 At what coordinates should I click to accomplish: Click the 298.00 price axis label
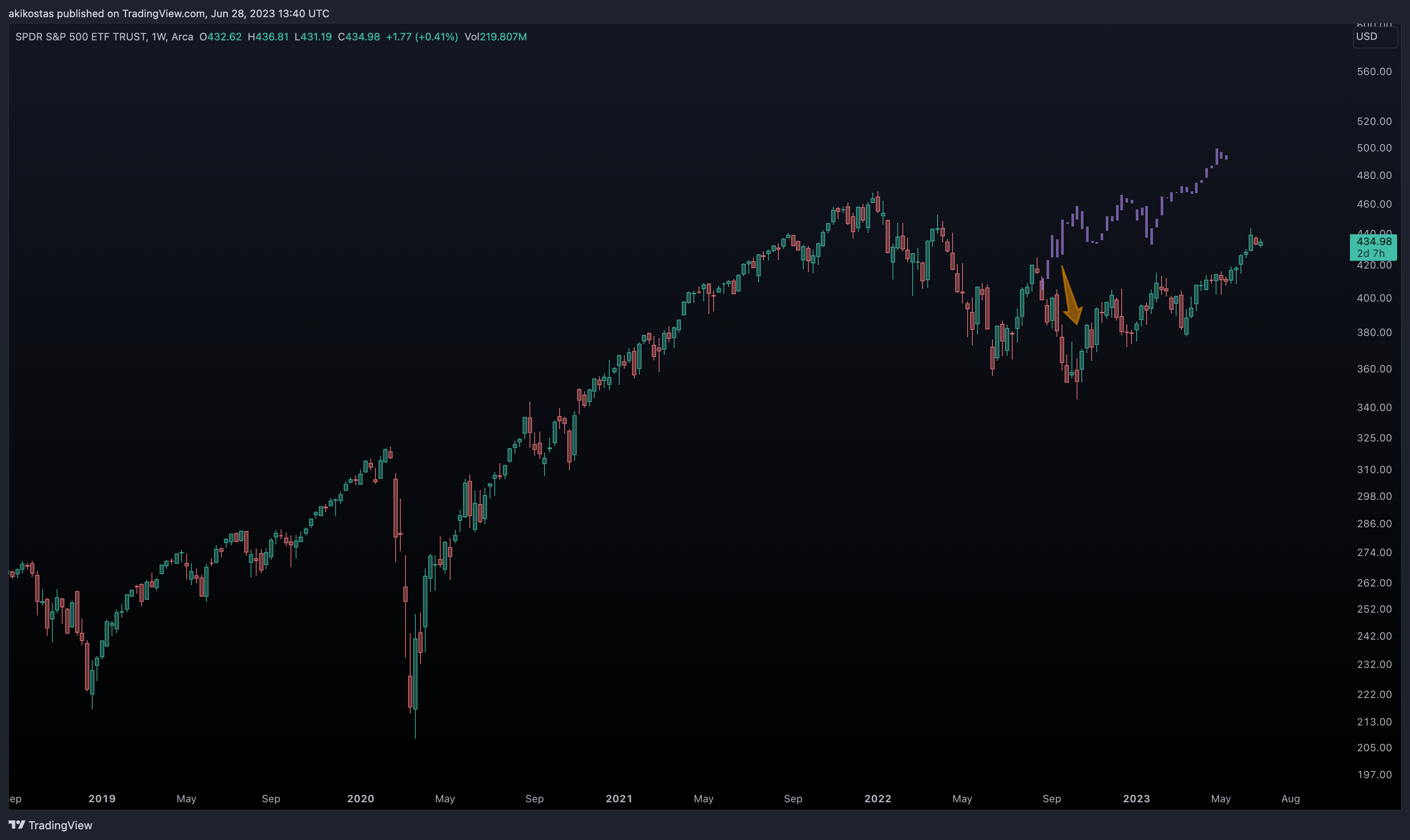(x=1374, y=496)
